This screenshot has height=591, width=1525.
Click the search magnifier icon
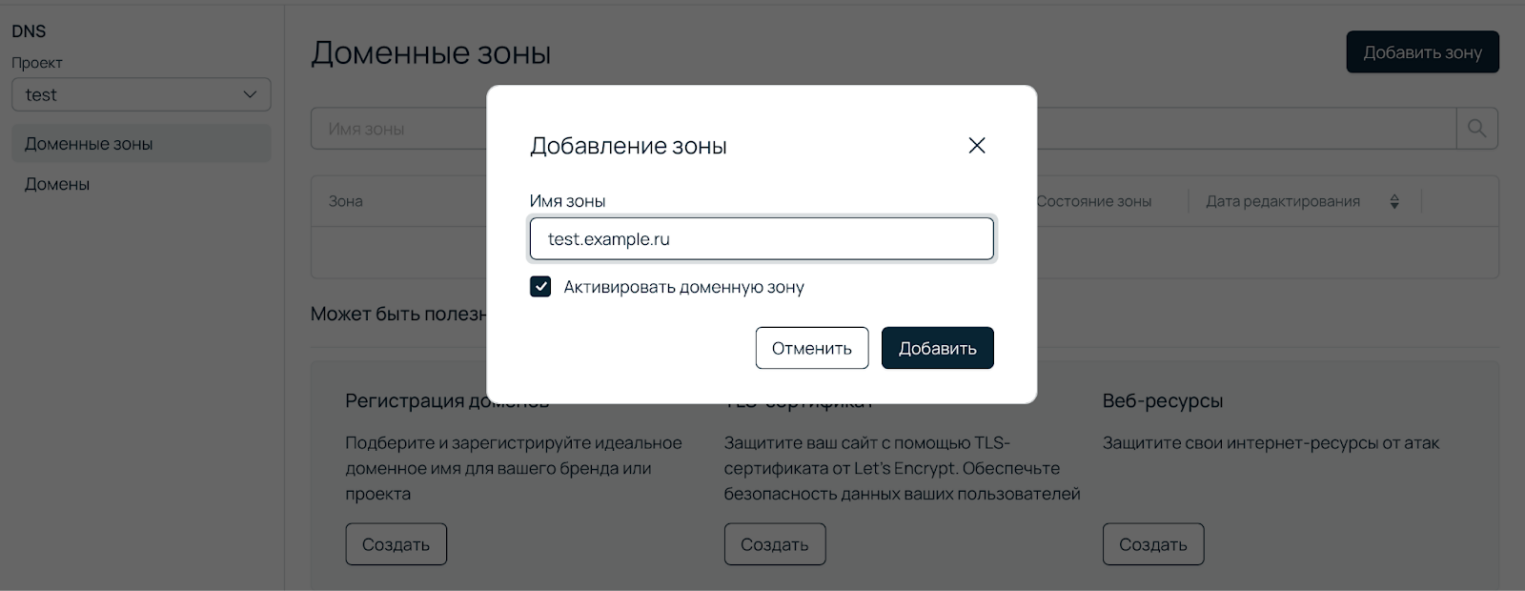point(1476,128)
